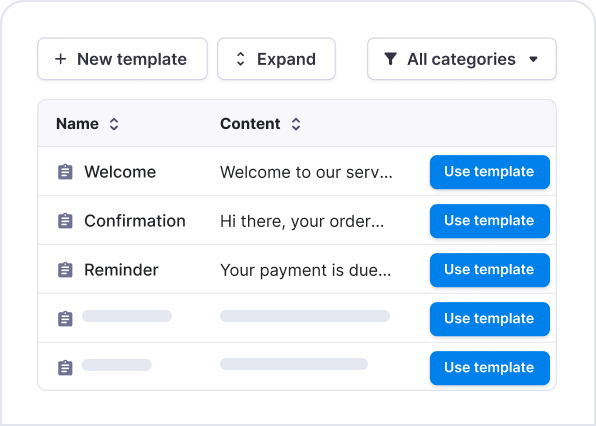Click Use template in the fourth row
This screenshot has height=426, width=596.
[490, 319]
